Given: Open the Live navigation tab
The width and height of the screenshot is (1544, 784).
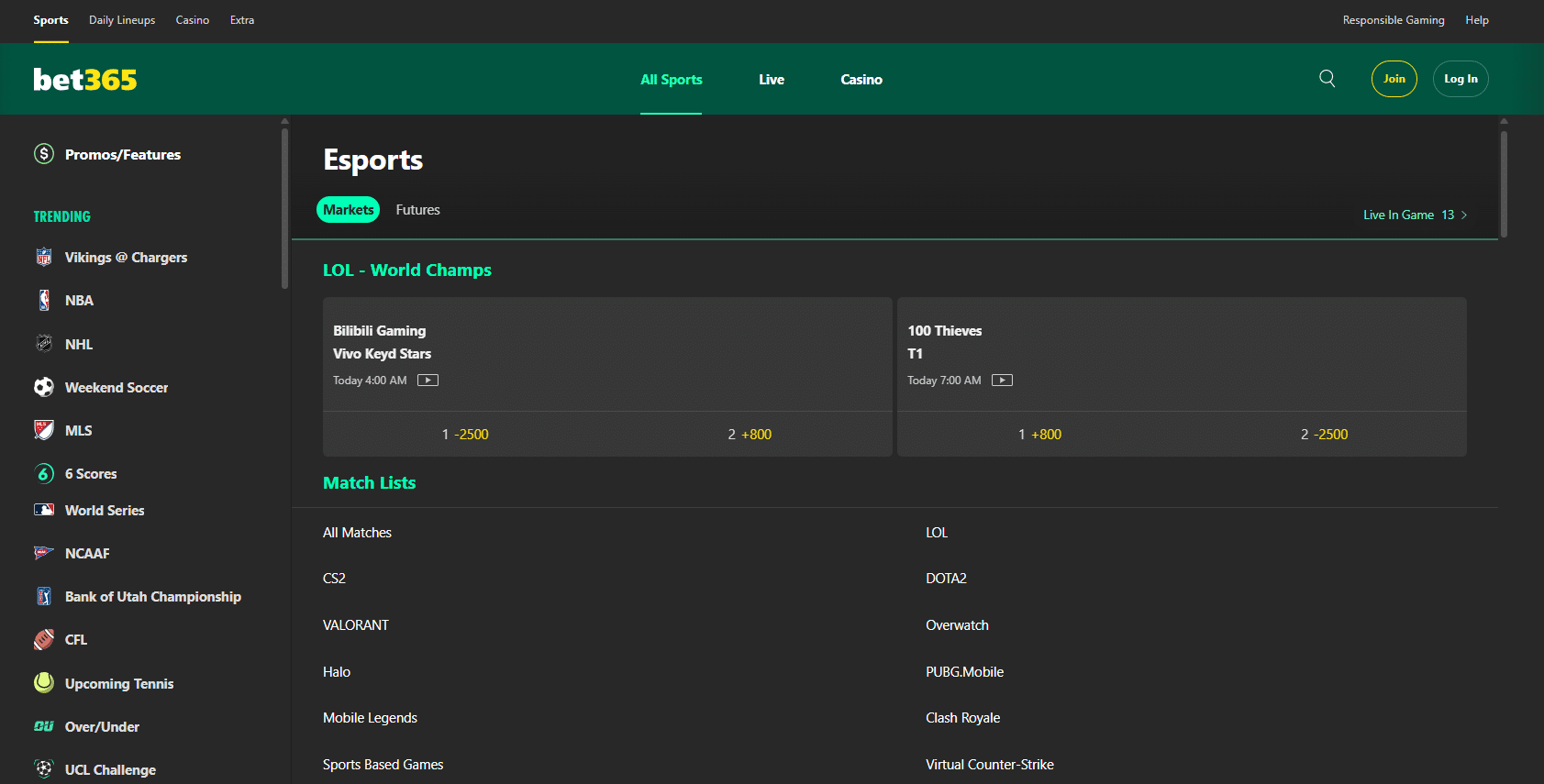Looking at the screenshot, I should point(772,80).
